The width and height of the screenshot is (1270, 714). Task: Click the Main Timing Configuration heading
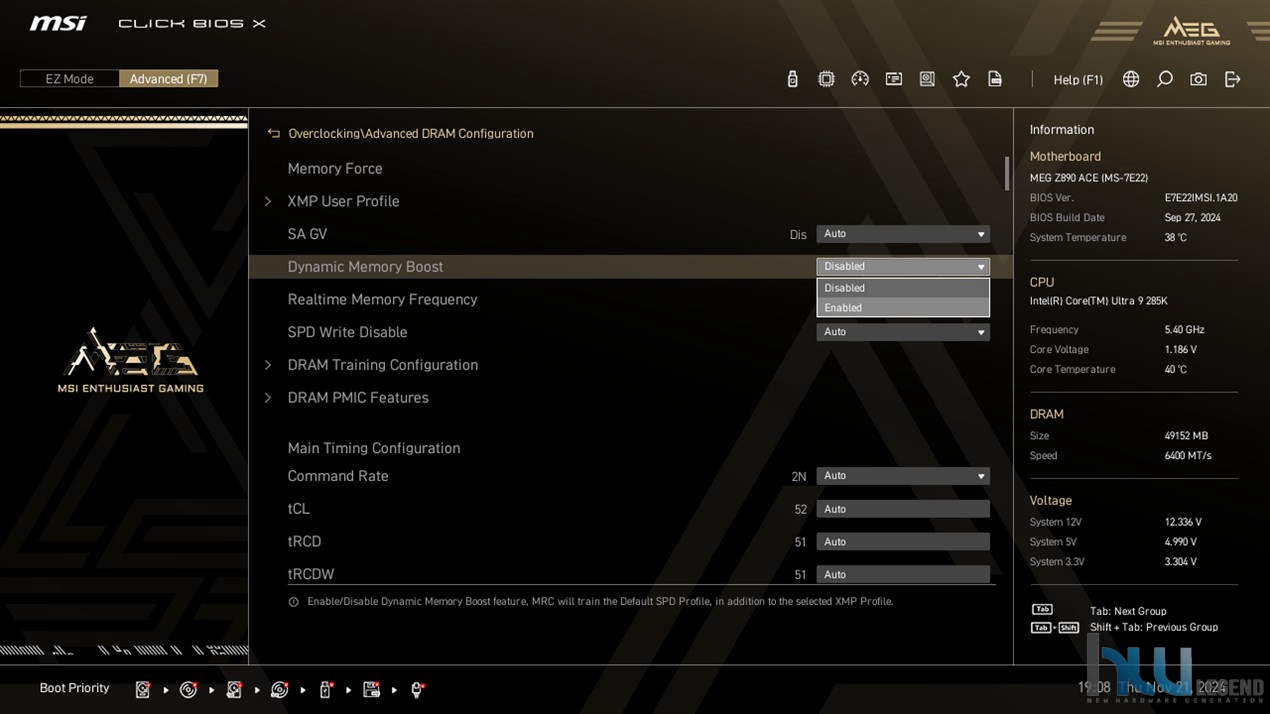(374, 448)
